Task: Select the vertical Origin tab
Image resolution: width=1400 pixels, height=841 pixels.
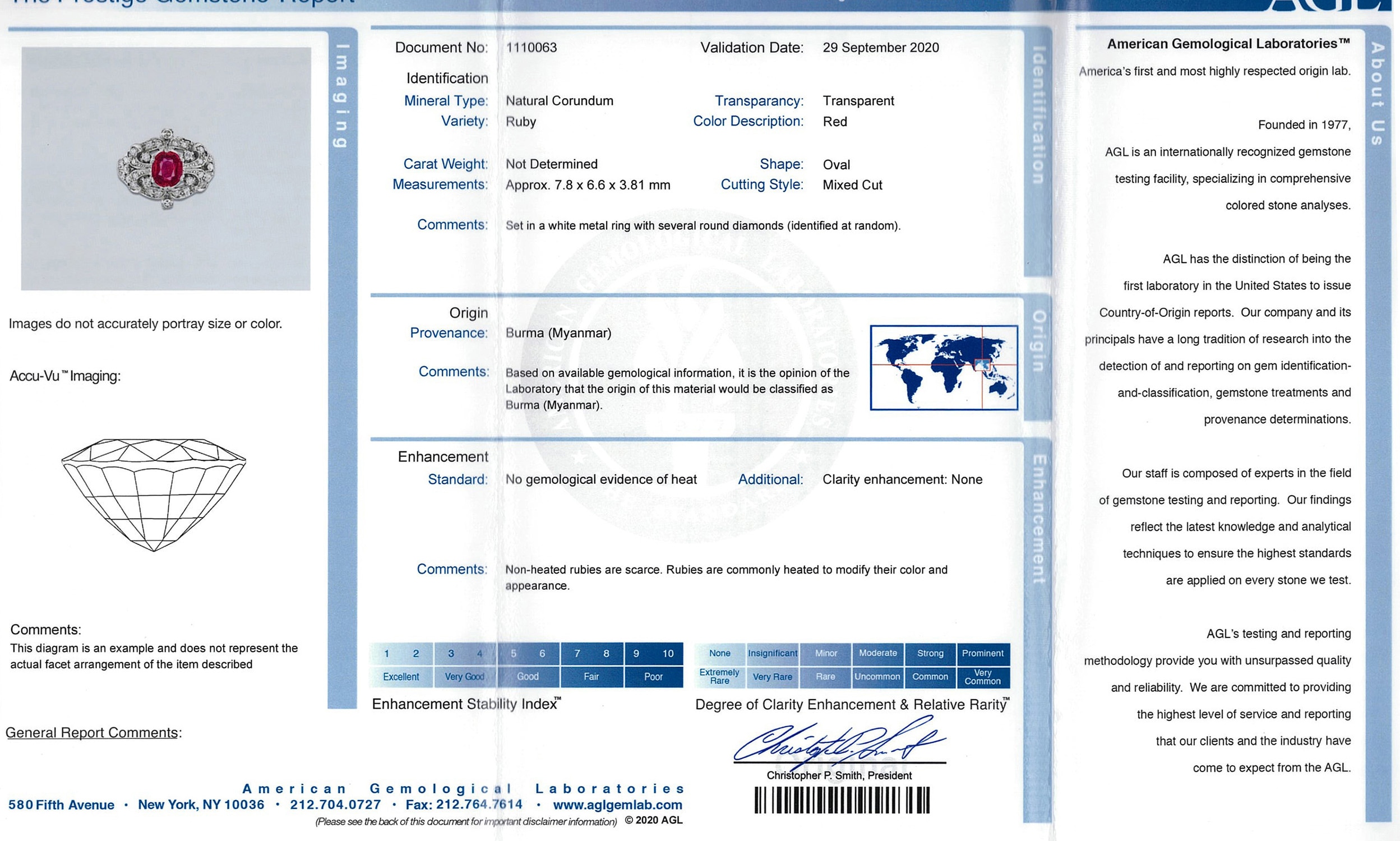Action: click(x=1038, y=340)
